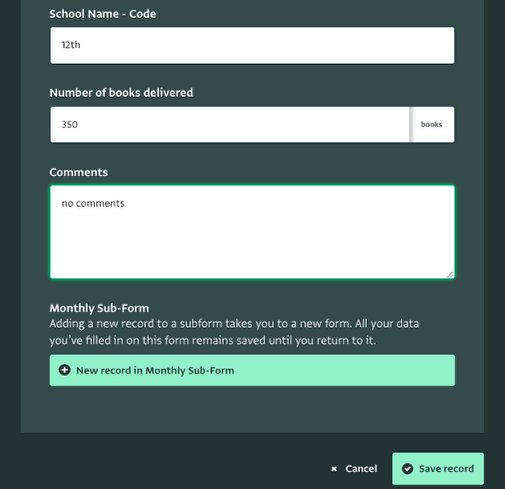Click the School Name - Code label
505x489 pixels.
103,14
